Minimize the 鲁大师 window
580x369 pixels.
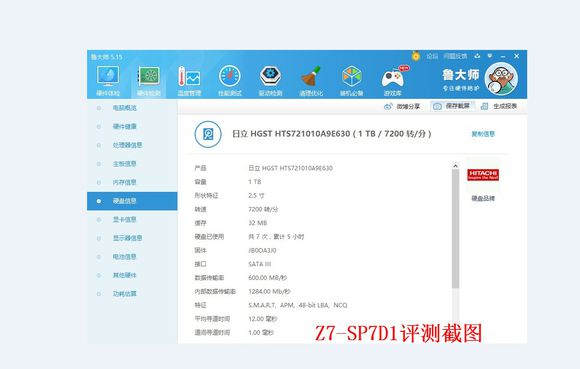(x=503, y=56)
